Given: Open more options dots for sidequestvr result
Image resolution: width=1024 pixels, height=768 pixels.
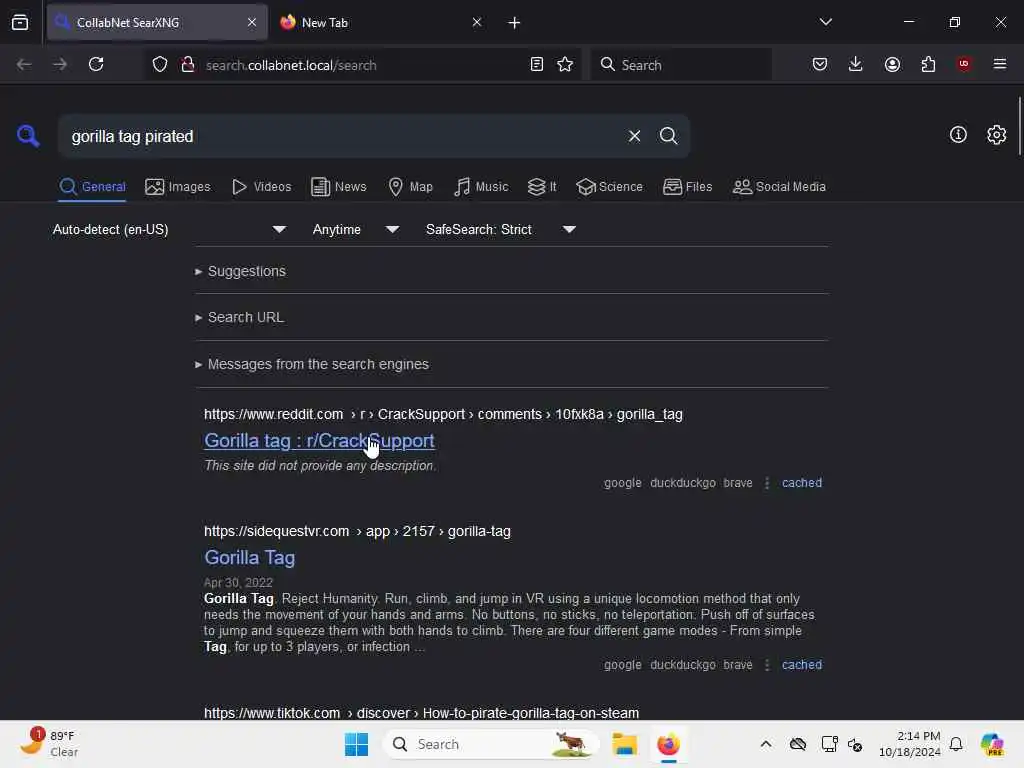Looking at the screenshot, I should pos(767,664).
